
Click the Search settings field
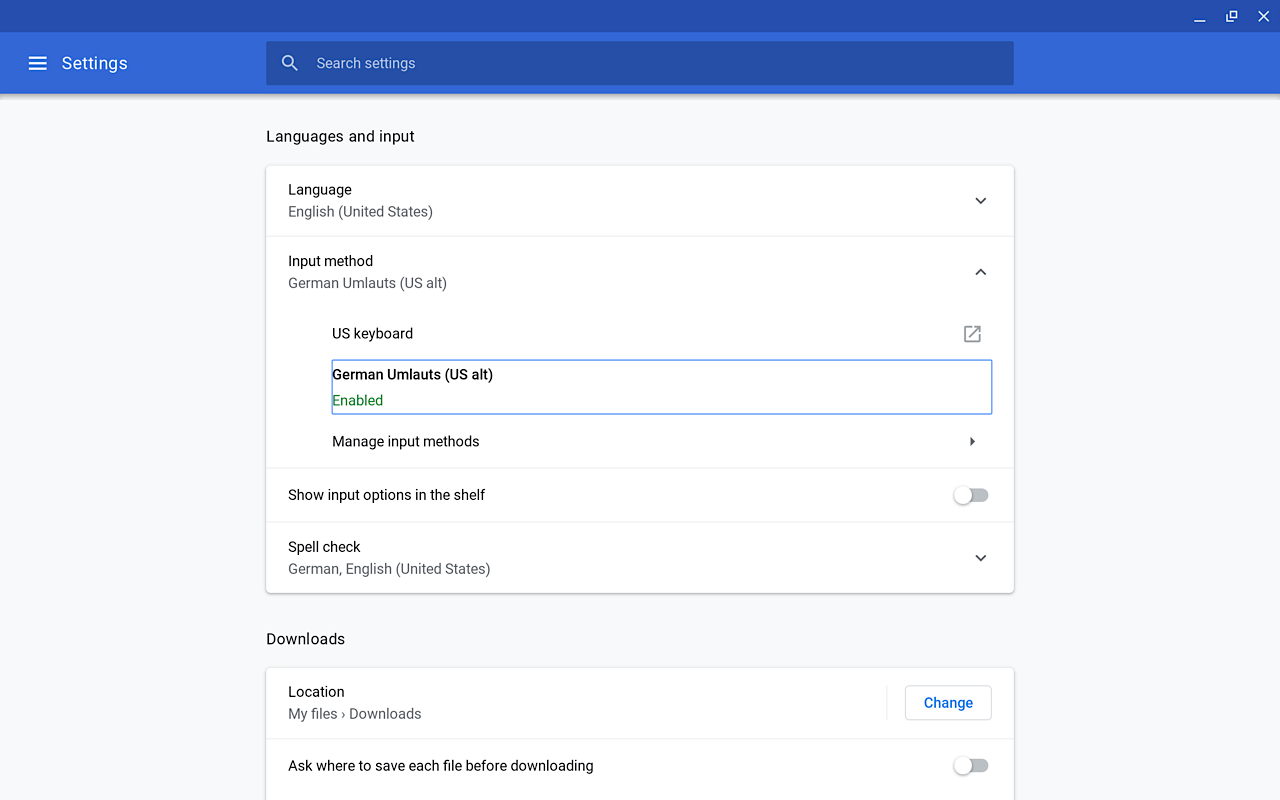point(650,63)
